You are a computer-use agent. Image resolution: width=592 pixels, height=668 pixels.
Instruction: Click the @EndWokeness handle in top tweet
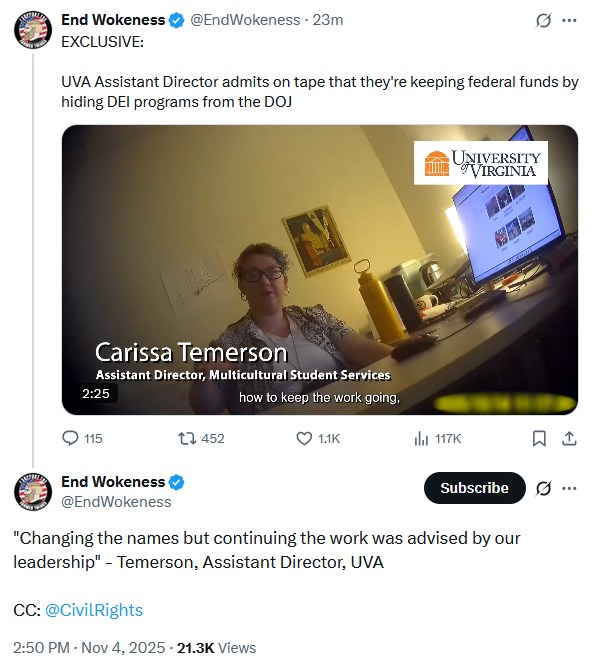coord(245,20)
